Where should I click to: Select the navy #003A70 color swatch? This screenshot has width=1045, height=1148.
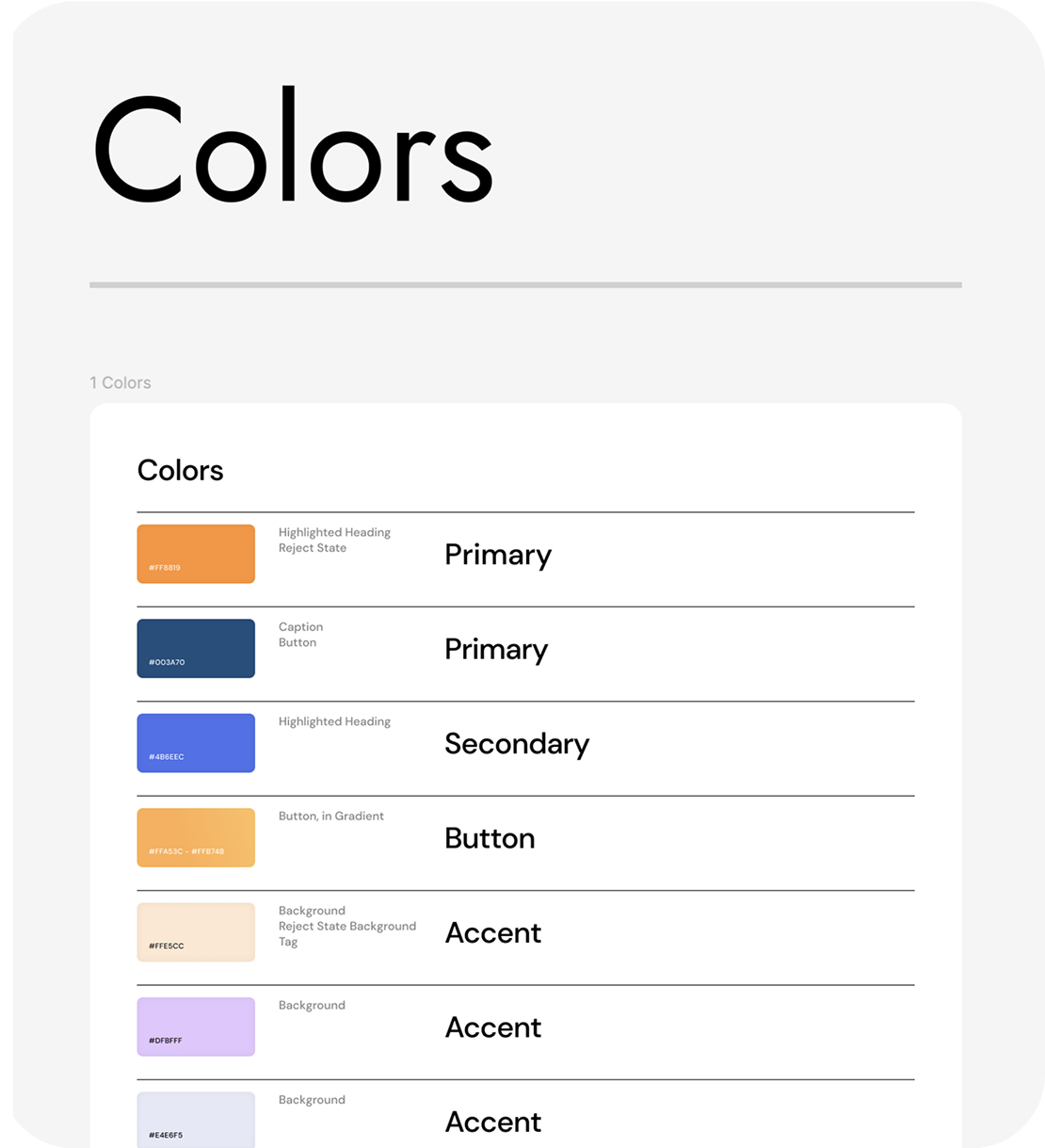196,648
